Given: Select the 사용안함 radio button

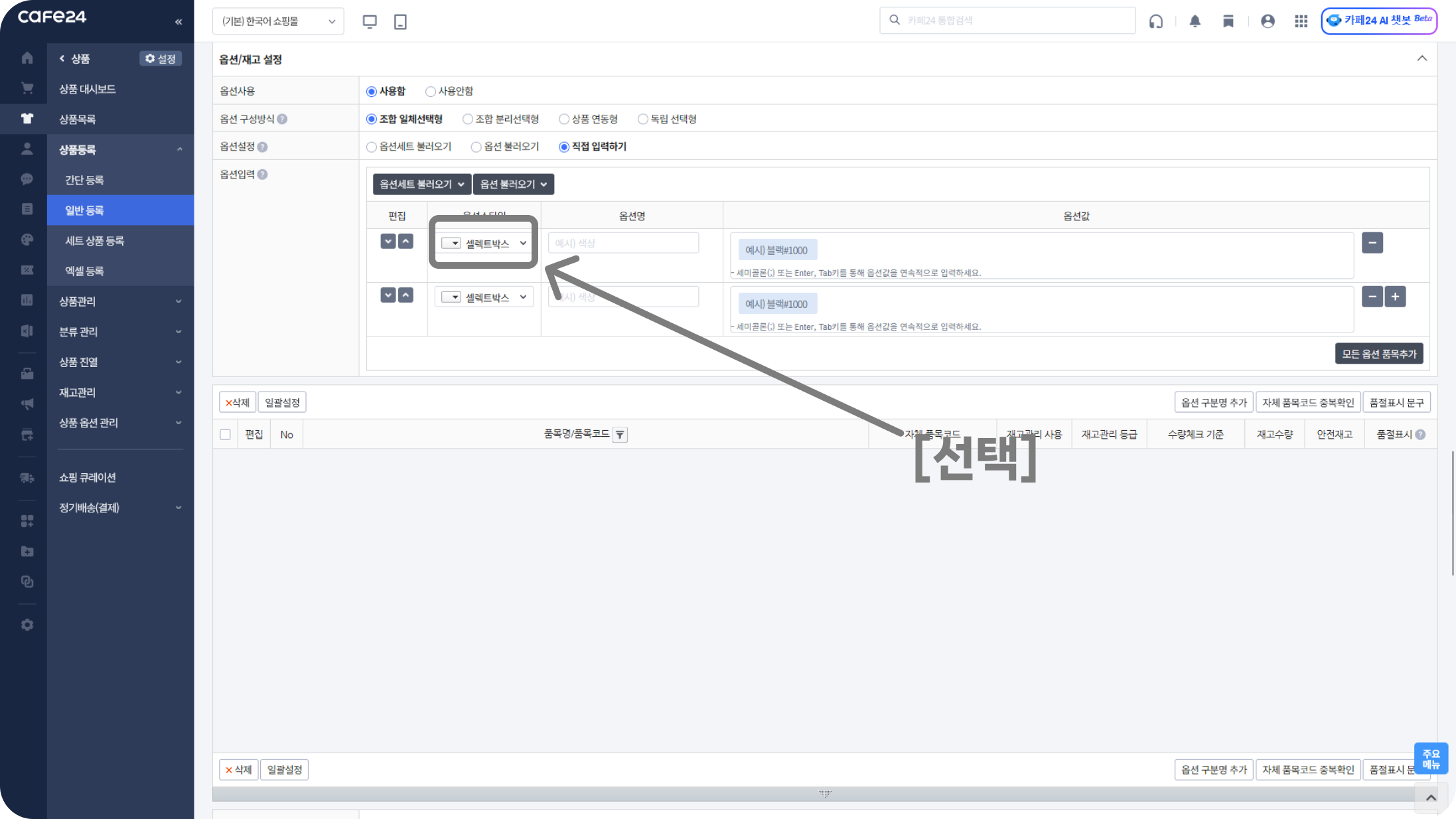Looking at the screenshot, I should [x=431, y=92].
